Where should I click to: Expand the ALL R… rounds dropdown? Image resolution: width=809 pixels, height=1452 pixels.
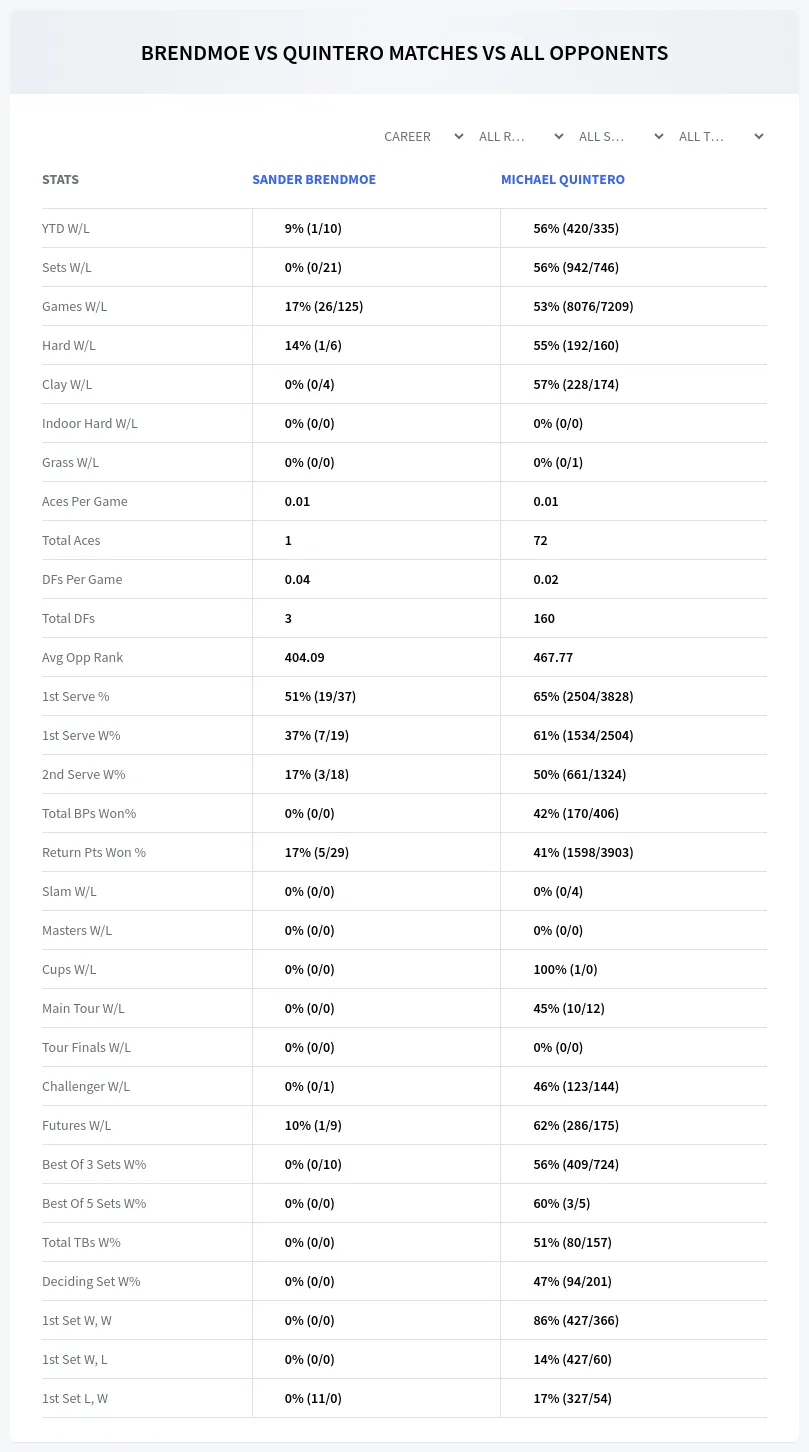521,137
